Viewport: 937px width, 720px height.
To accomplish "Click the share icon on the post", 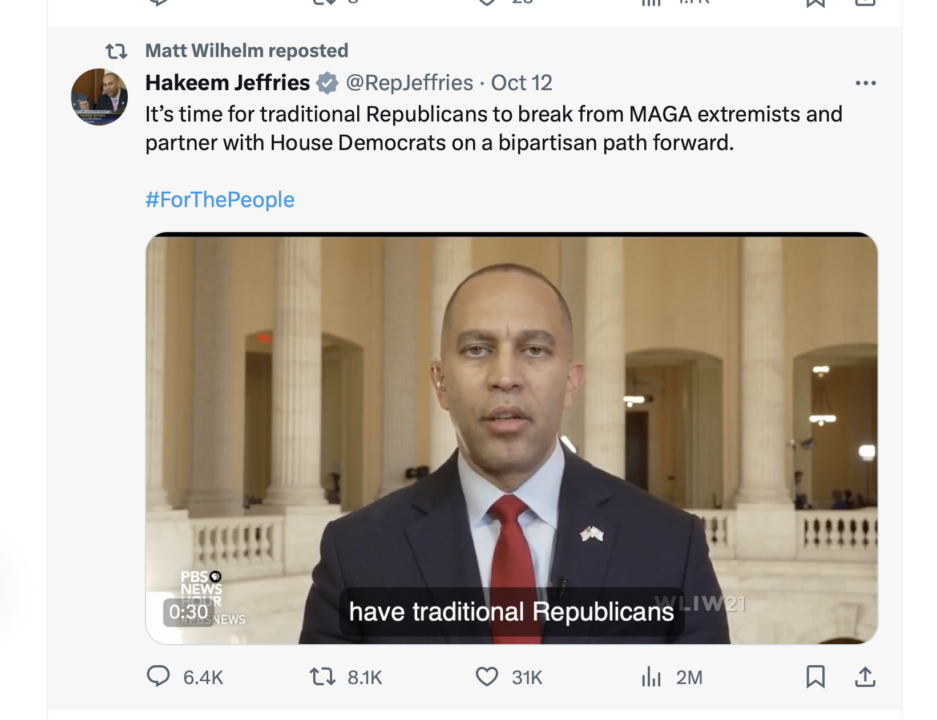I will pyautogui.click(x=865, y=677).
